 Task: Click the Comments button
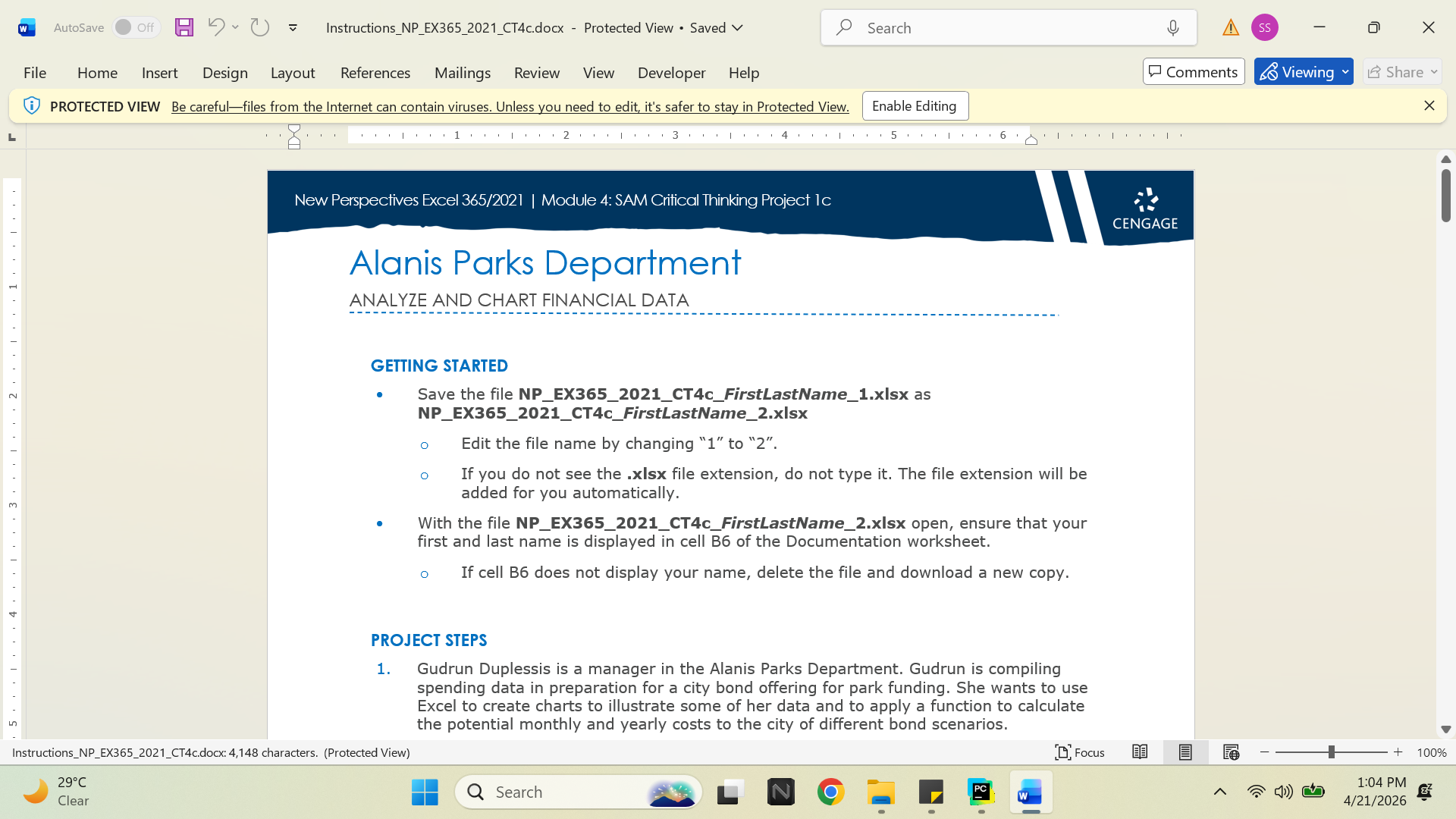[x=1194, y=71]
